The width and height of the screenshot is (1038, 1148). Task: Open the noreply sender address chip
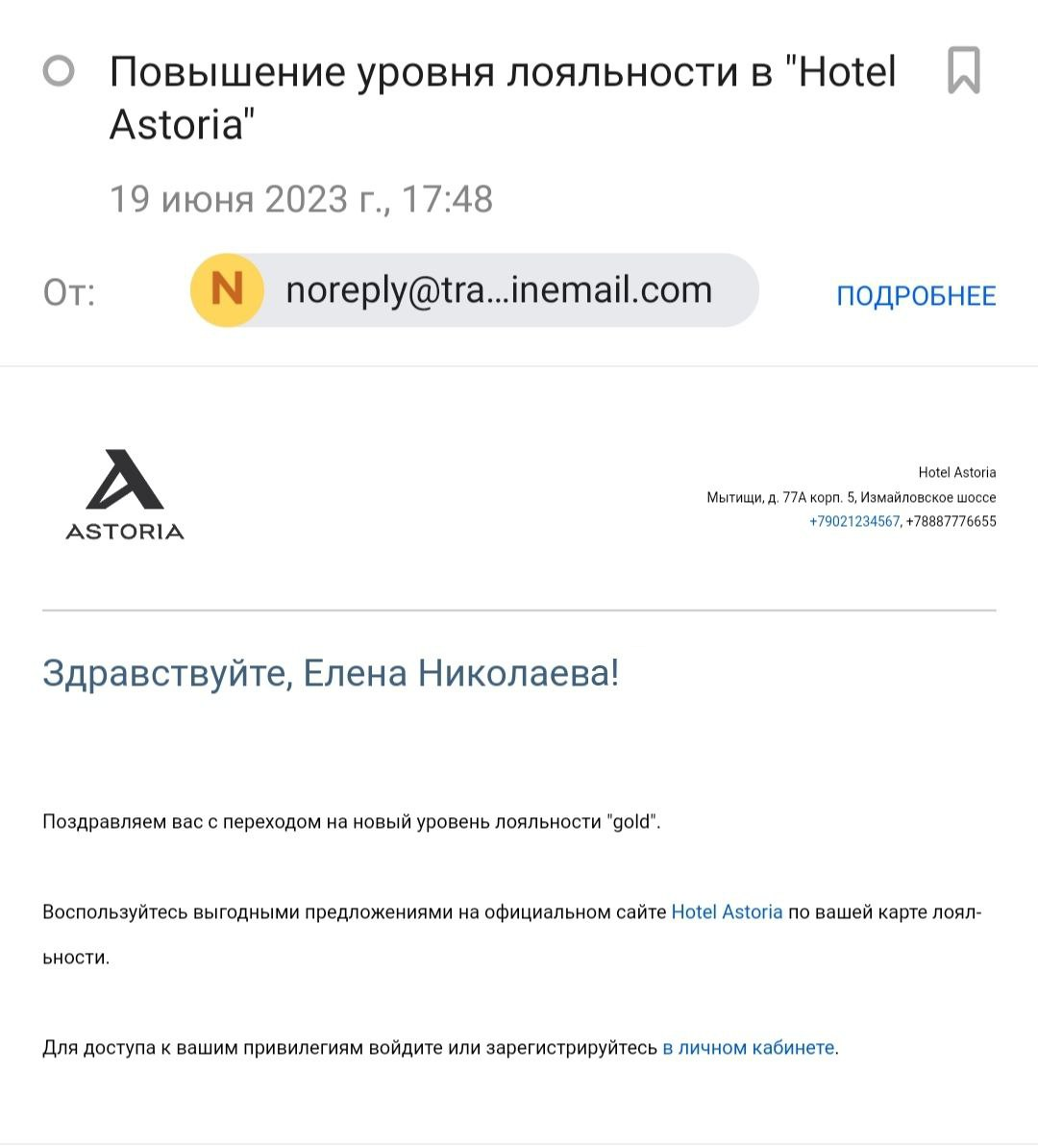coord(475,290)
